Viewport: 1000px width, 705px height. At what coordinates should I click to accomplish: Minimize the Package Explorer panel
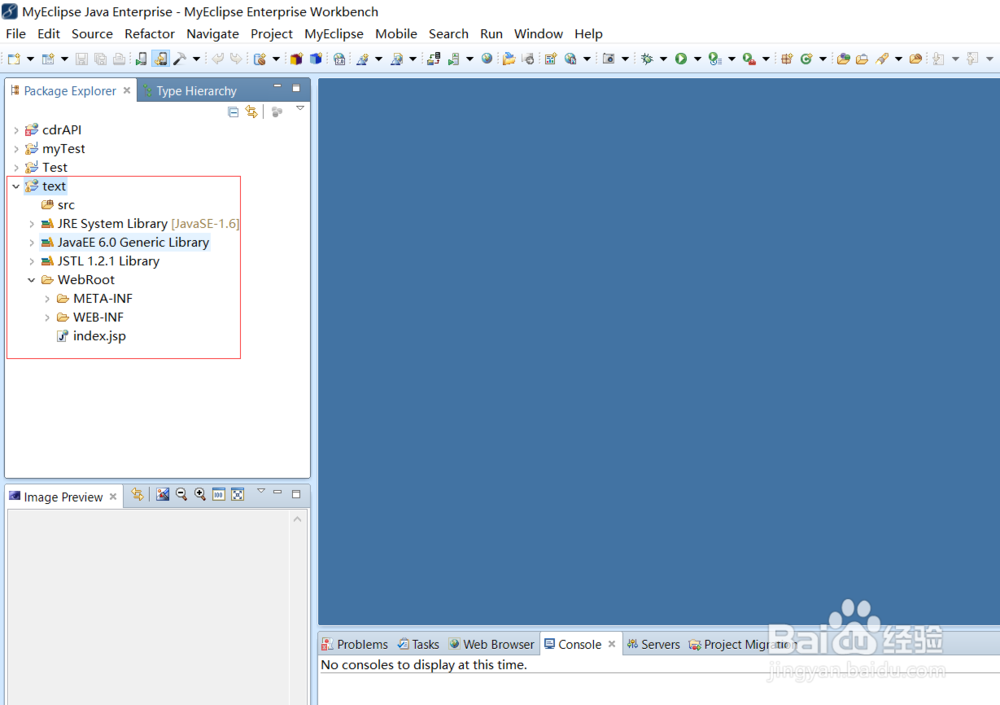tap(277, 86)
